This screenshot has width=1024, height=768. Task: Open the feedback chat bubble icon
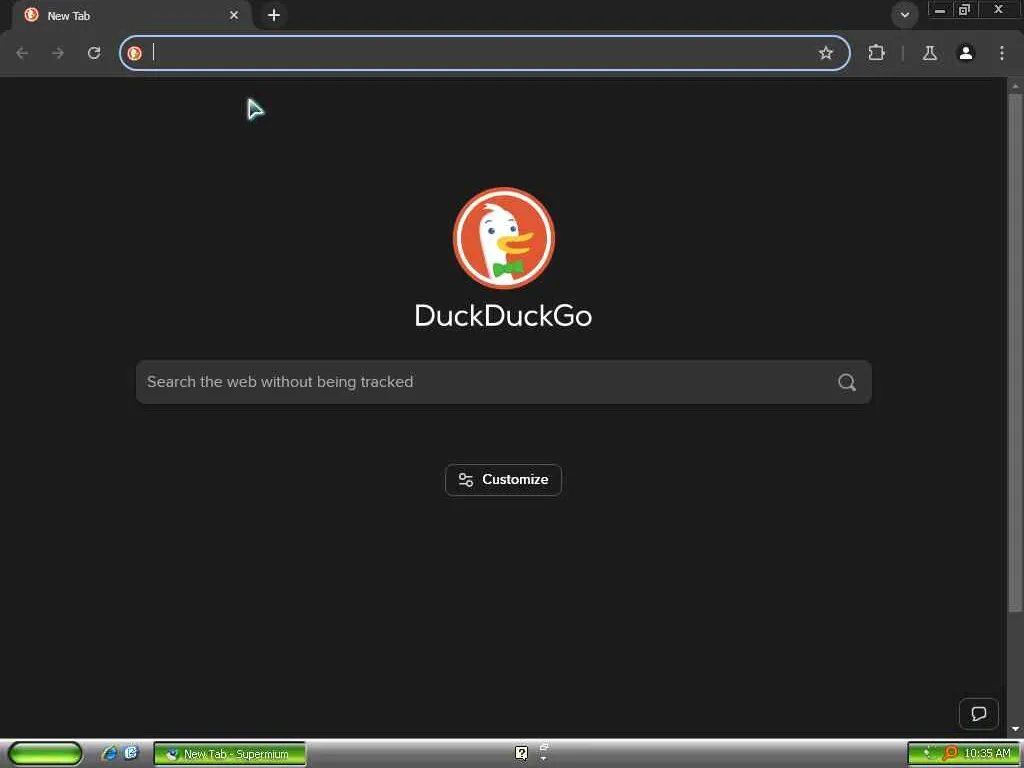tap(978, 714)
